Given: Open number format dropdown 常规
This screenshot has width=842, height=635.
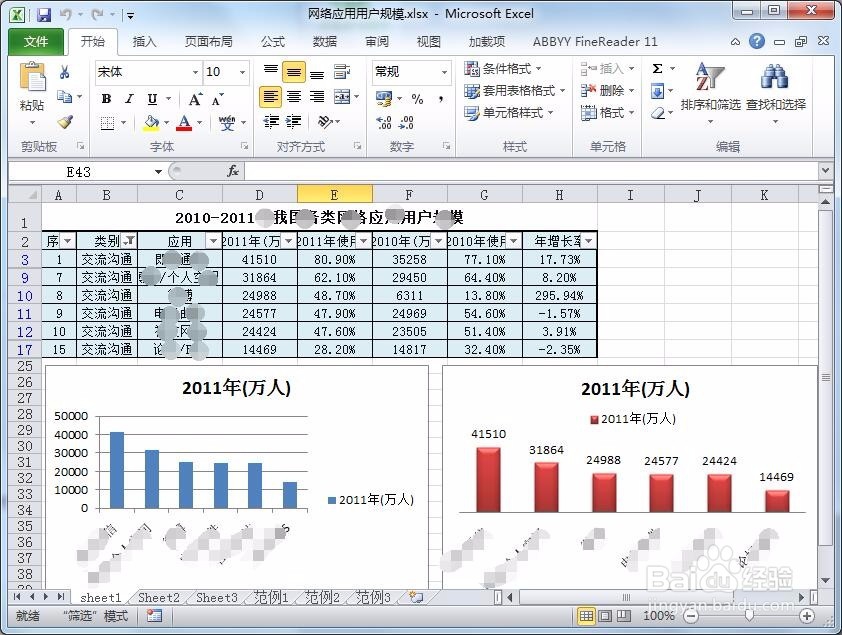Looking at the screenshot, I should (x=444, y=72).
